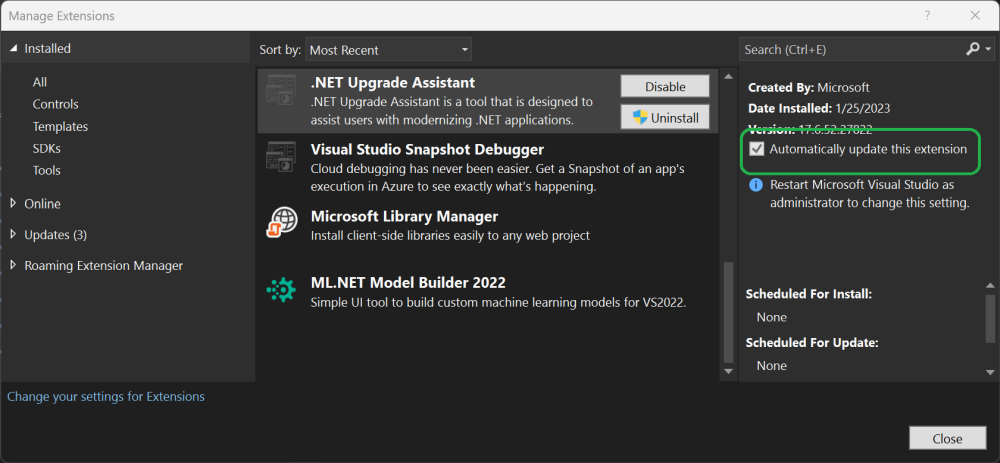
Task: Click the Visual Studio Snapshot Debugger icon
Action: coord(281,157)
